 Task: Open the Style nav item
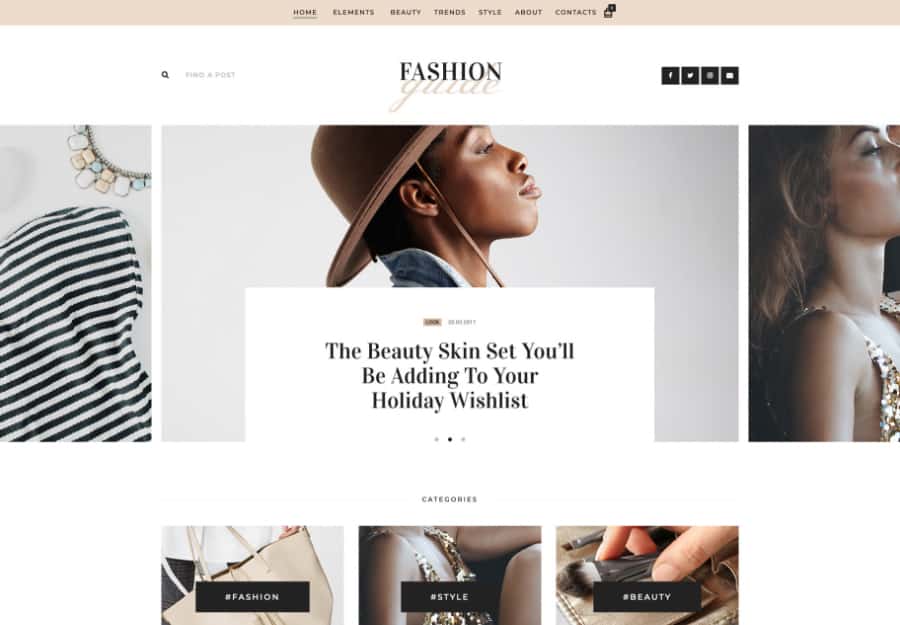coord(490,12)
